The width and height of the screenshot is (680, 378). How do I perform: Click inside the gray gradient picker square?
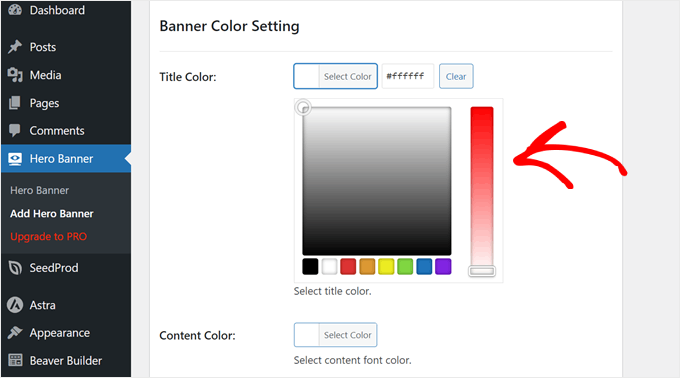[376, 181]
